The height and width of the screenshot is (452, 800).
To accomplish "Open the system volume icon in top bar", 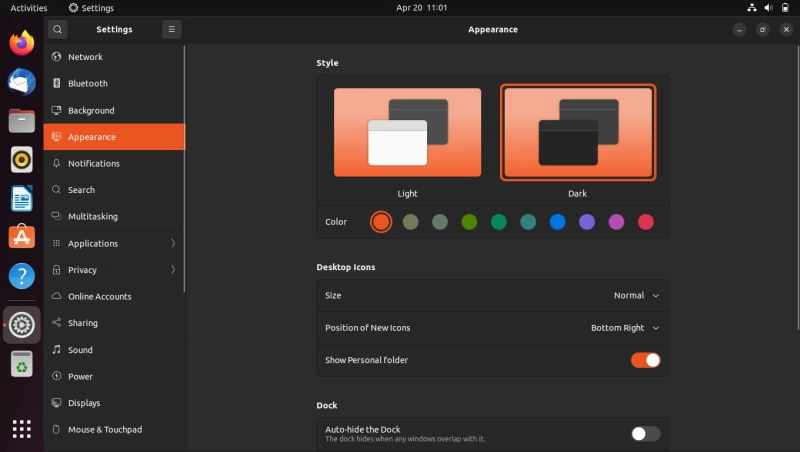I will click(768, 8).
